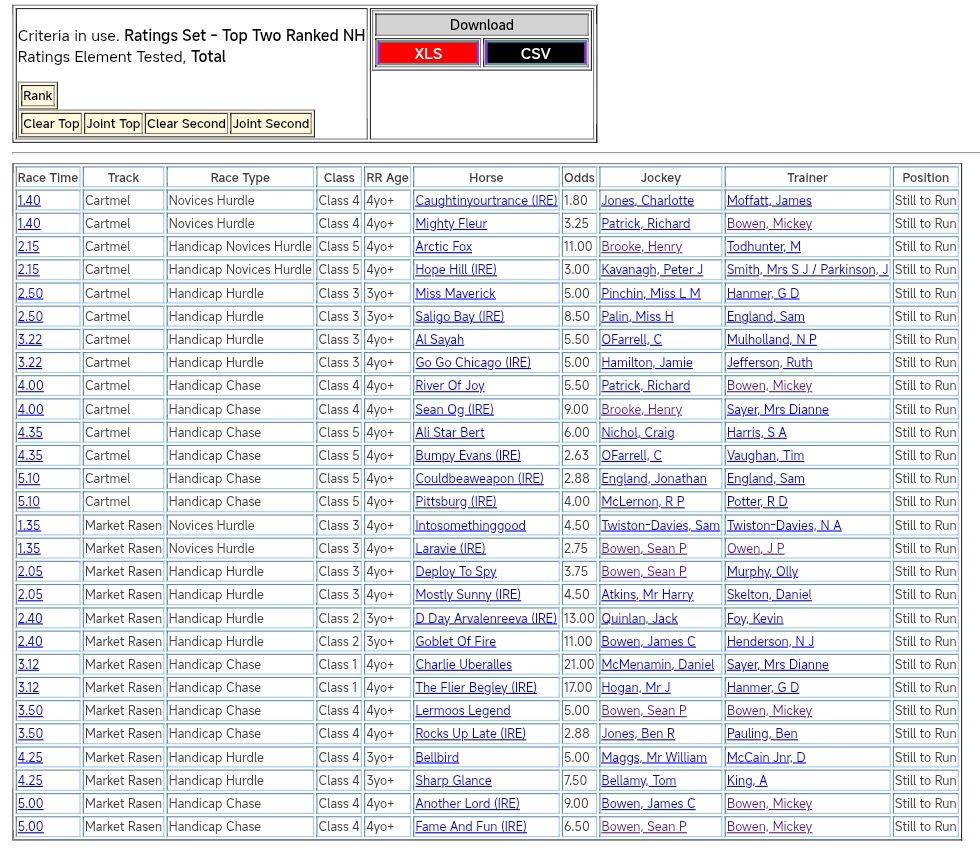View trainer Jefferson, Ruth
The height and width of the screenshot is (855, 980).
(x=769, y=363)
